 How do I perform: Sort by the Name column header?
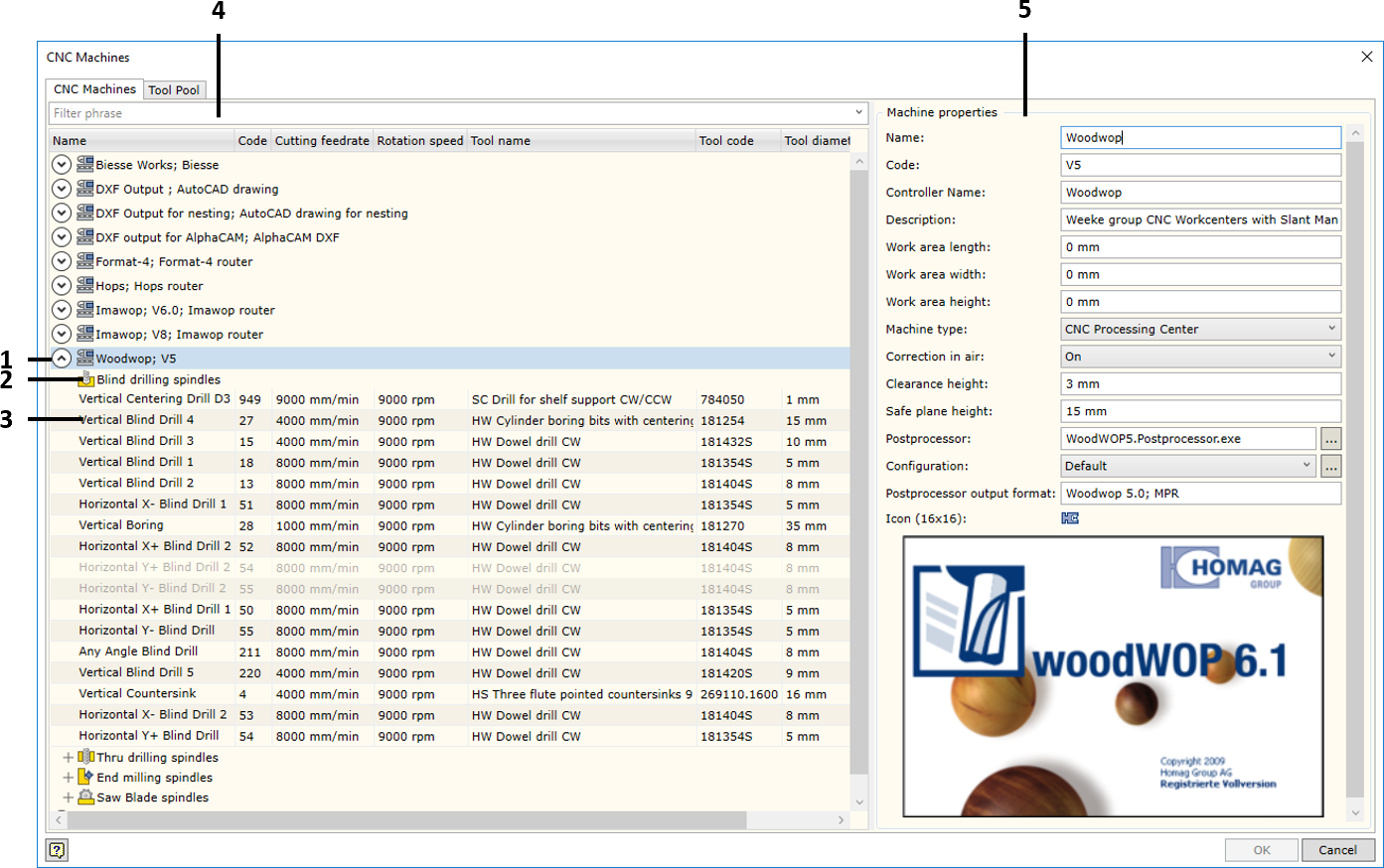(142, 140)
